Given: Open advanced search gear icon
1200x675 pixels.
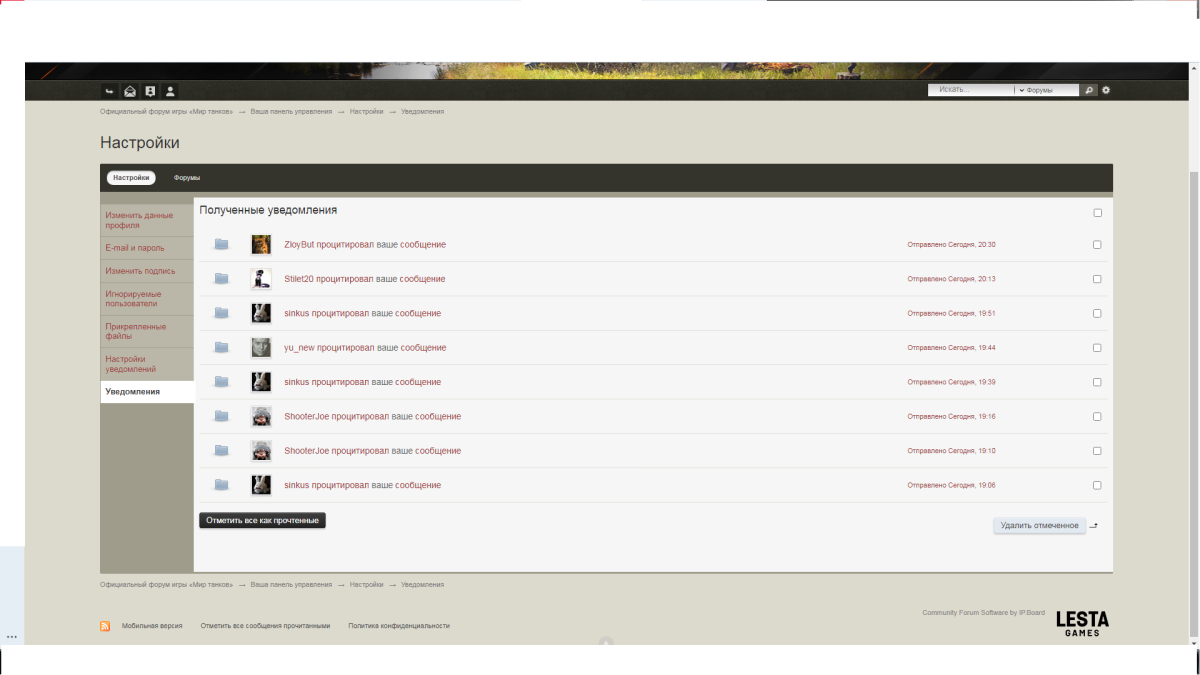Looking at the screenshot, I should [x=1106, y=90].
